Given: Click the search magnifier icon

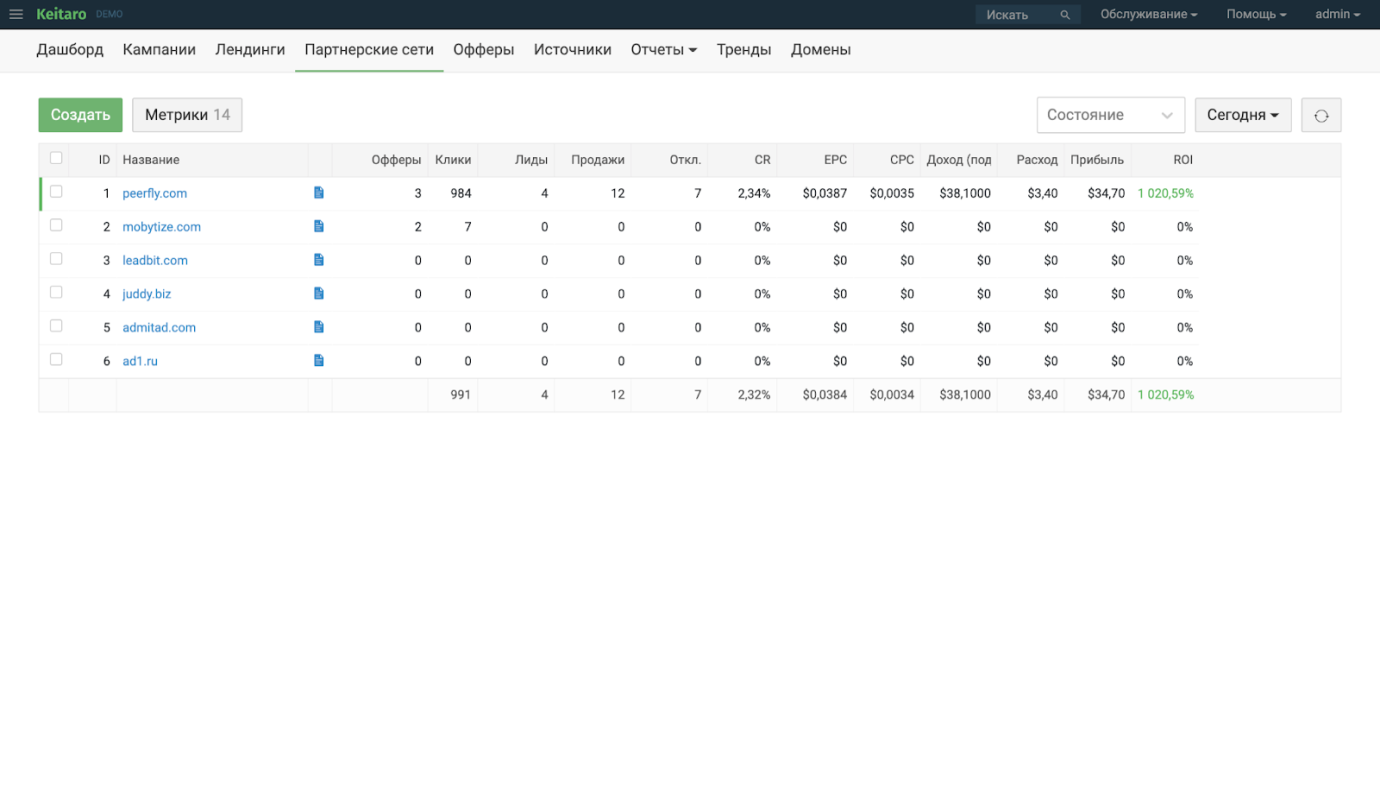Looking at the screenshot, I should coord(1065,15).
